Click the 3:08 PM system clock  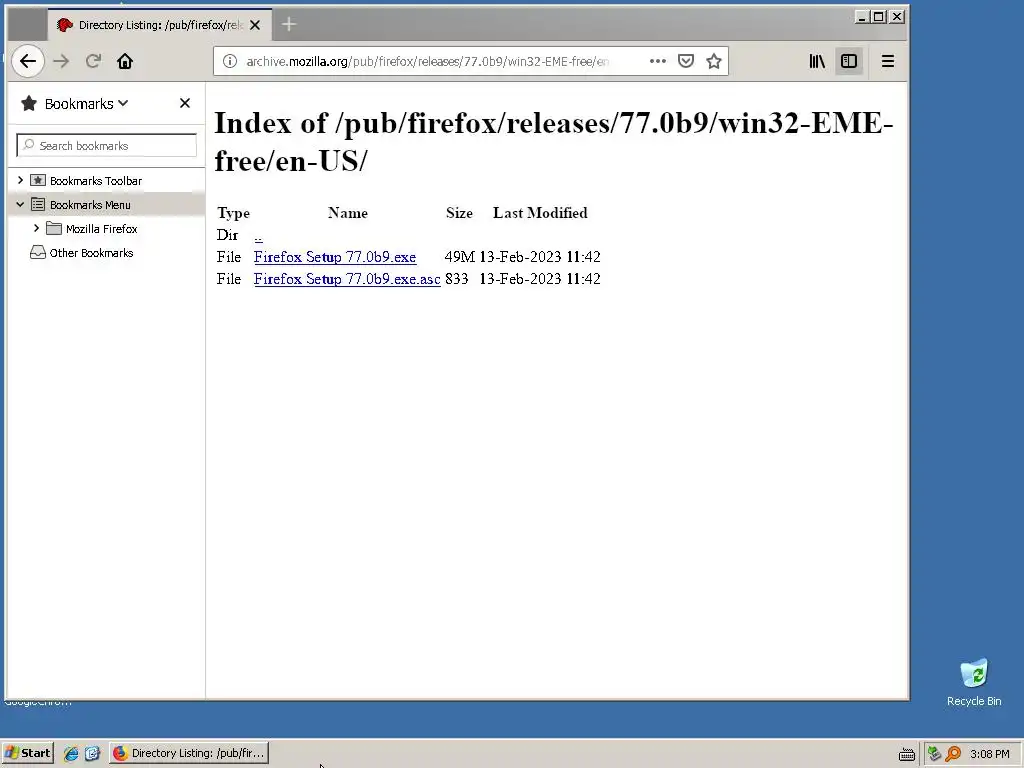point(989,754)
